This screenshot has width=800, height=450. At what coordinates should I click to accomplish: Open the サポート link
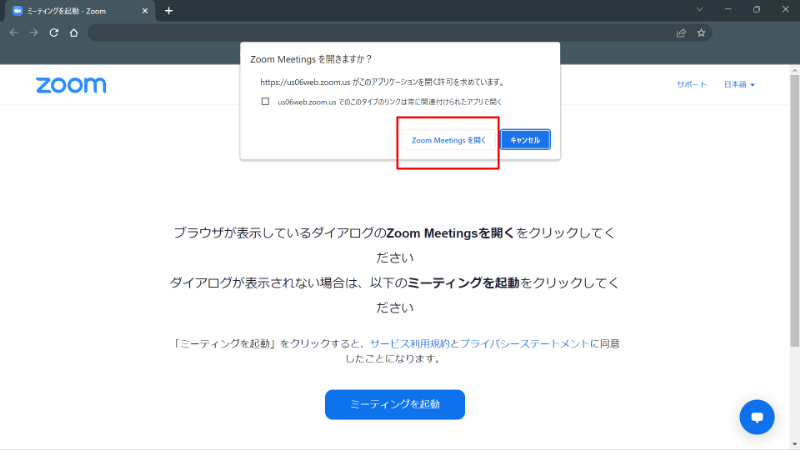[x=691, y=85]
